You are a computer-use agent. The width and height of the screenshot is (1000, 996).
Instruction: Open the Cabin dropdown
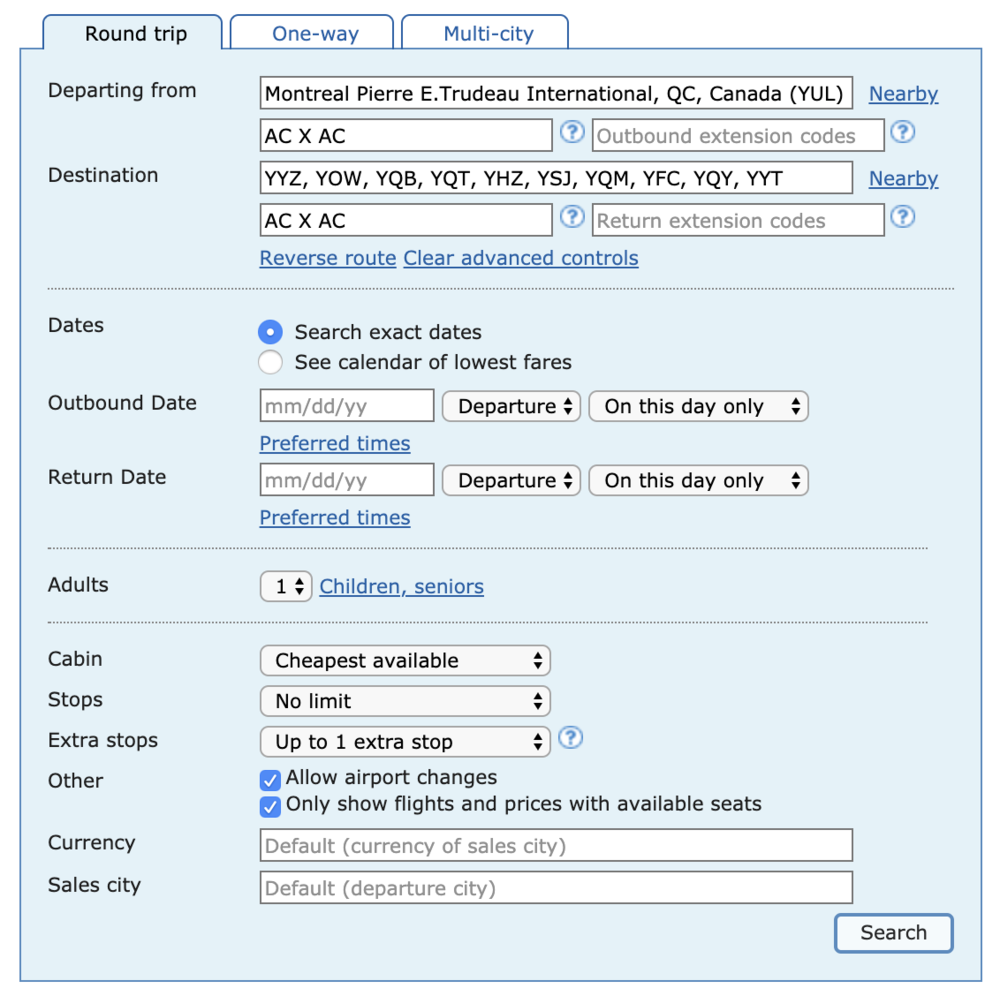coord(405,661)
